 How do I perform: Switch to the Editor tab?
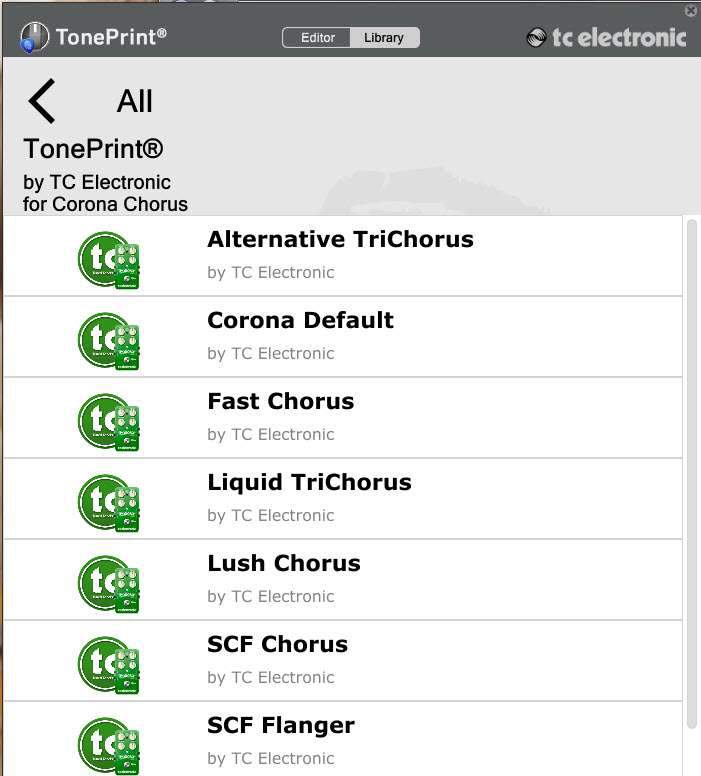(x=317, y=38)
